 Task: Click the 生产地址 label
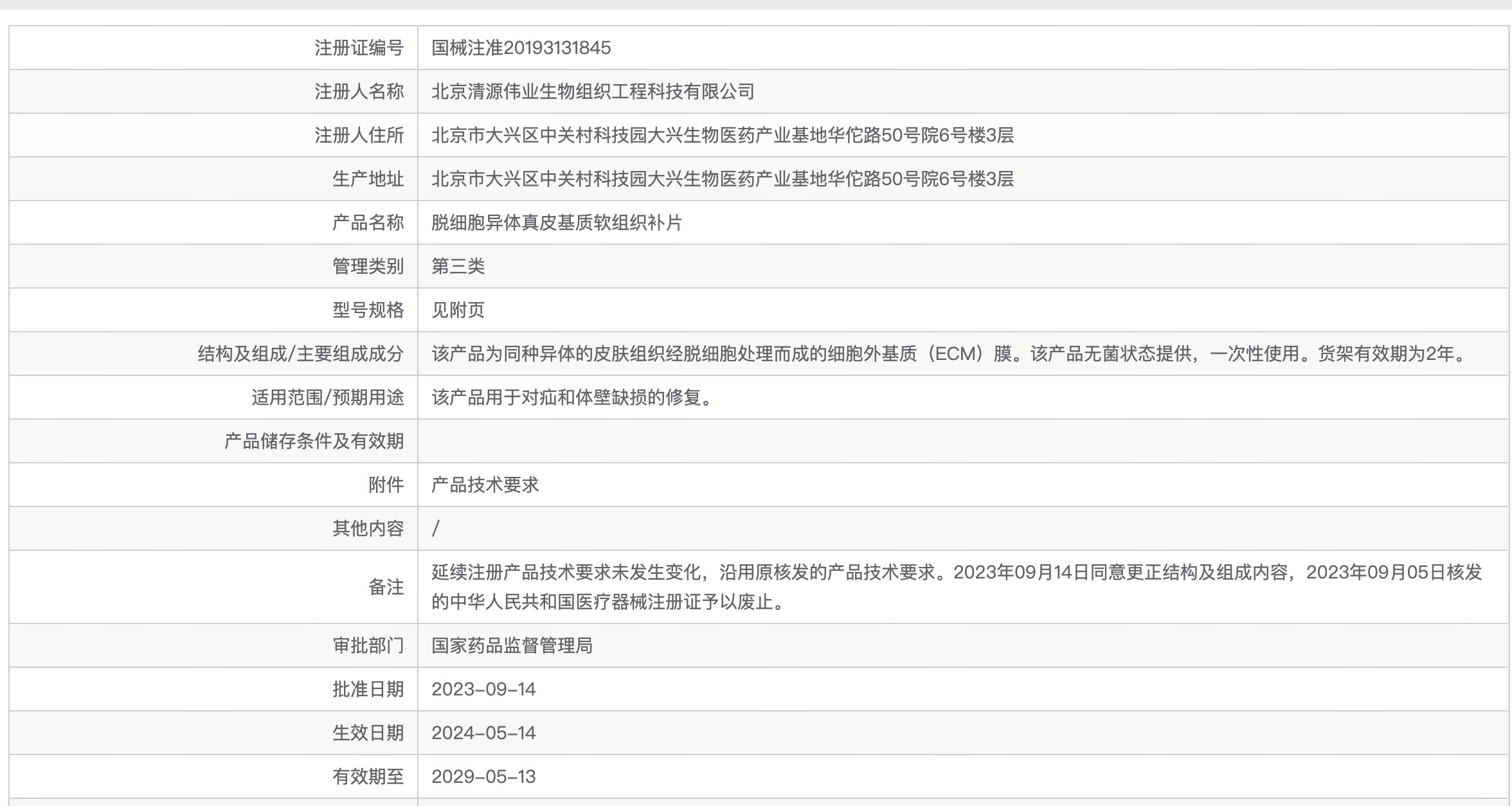tap(368, 179)
